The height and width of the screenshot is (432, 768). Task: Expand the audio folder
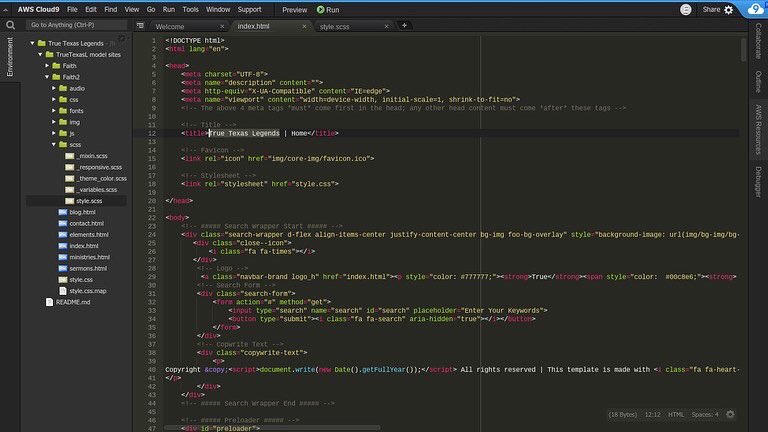54,88
